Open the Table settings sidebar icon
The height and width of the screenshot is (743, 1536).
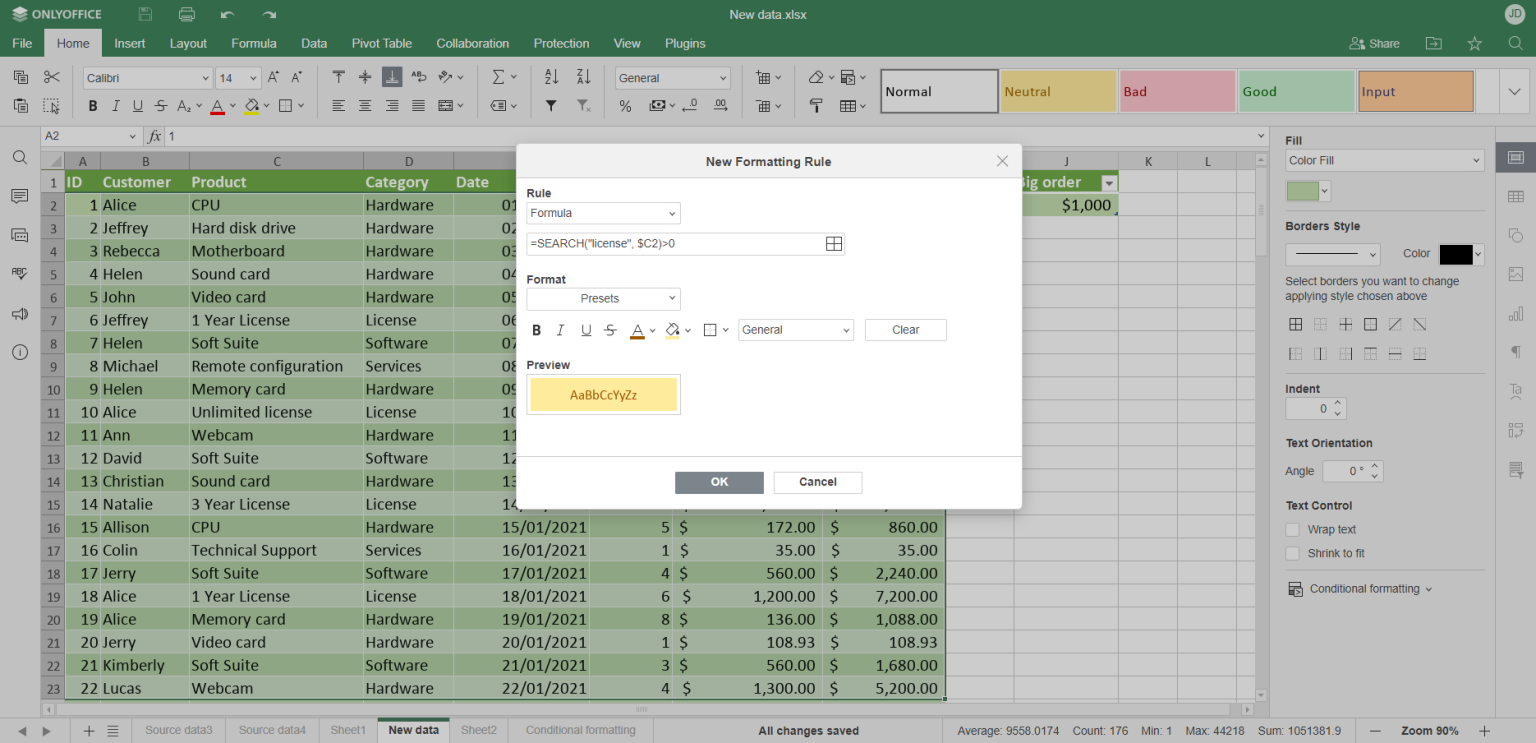(x=1515, y=197)
